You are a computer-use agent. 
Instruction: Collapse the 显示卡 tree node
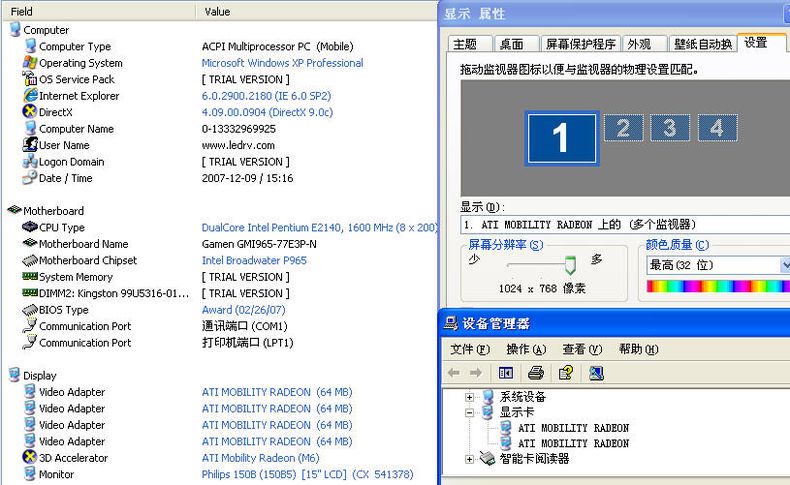tap(470, 412)
